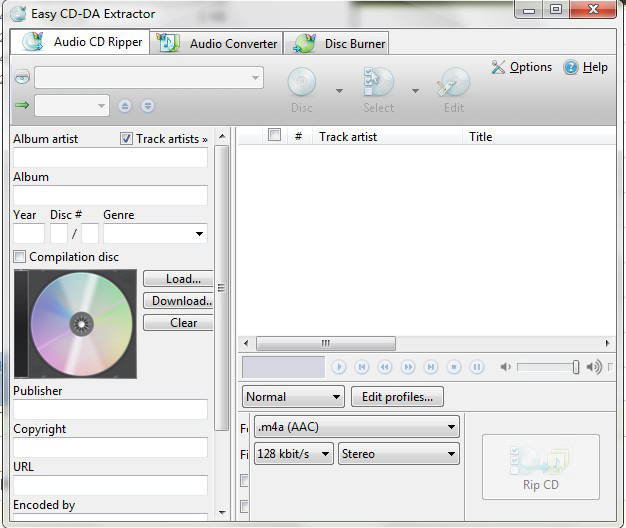The image size is (626, 528).
Task: Click the fast forward playback button
Action: click(408, 367)
